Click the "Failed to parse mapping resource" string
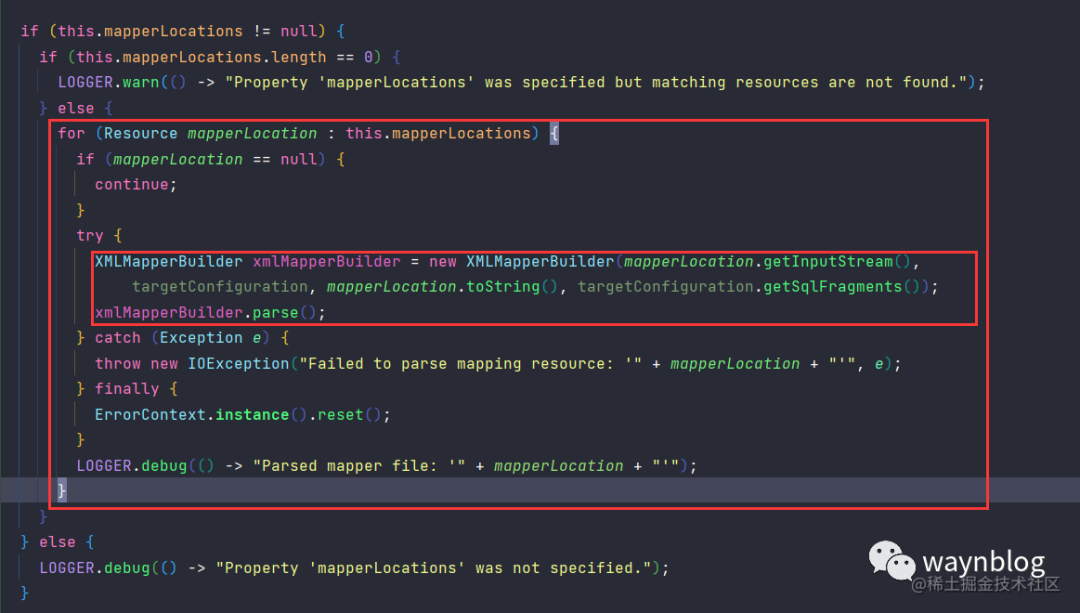This screenshot has height=613, width=1080. 470,364
